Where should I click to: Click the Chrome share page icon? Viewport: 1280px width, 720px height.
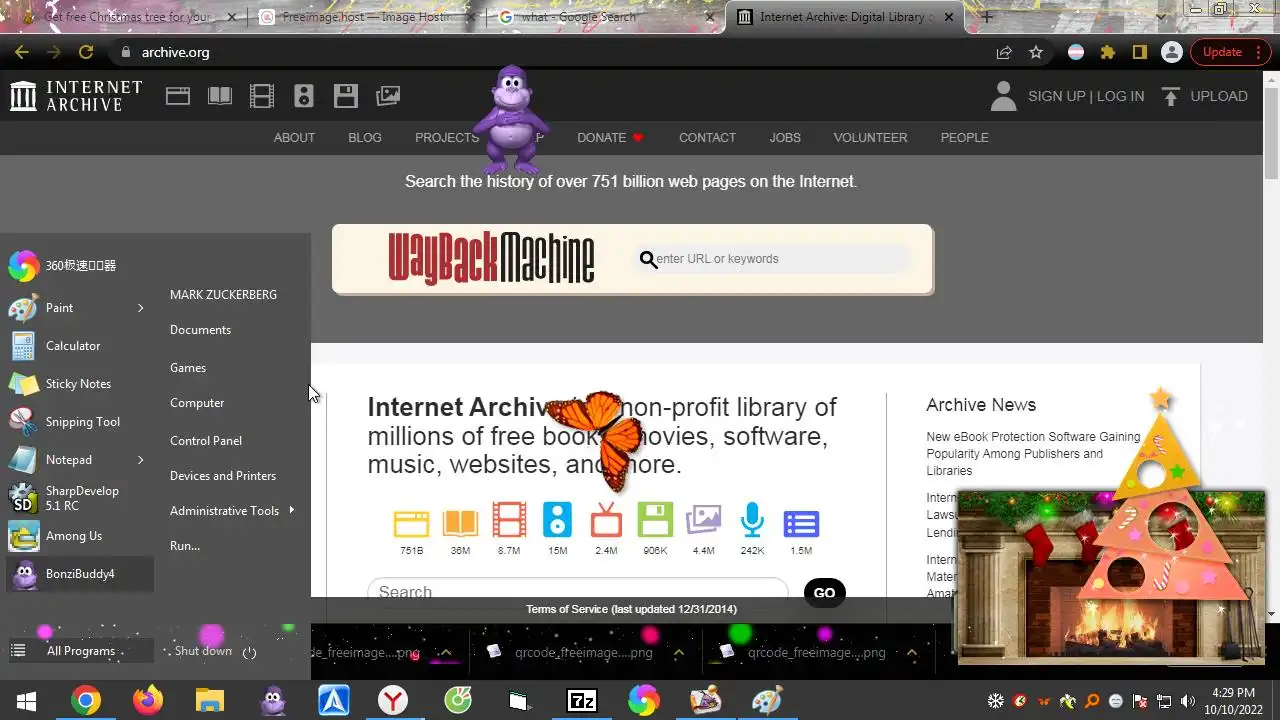[x=1004, y=52]
